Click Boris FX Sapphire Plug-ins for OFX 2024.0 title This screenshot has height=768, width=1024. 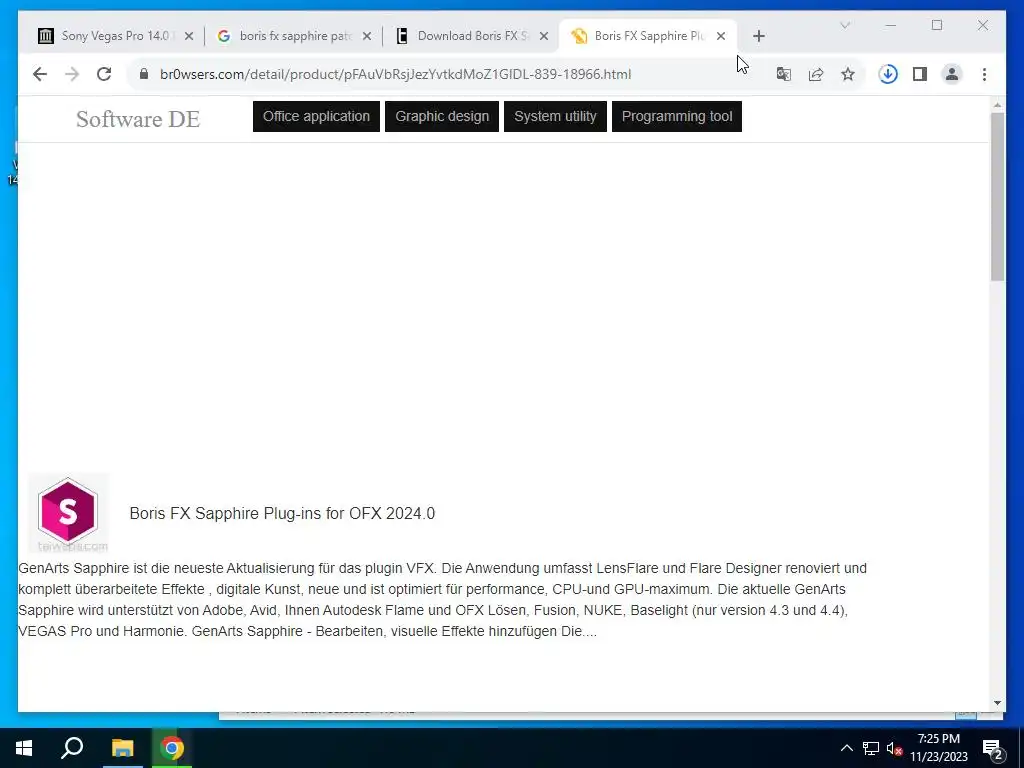[282, 513]
